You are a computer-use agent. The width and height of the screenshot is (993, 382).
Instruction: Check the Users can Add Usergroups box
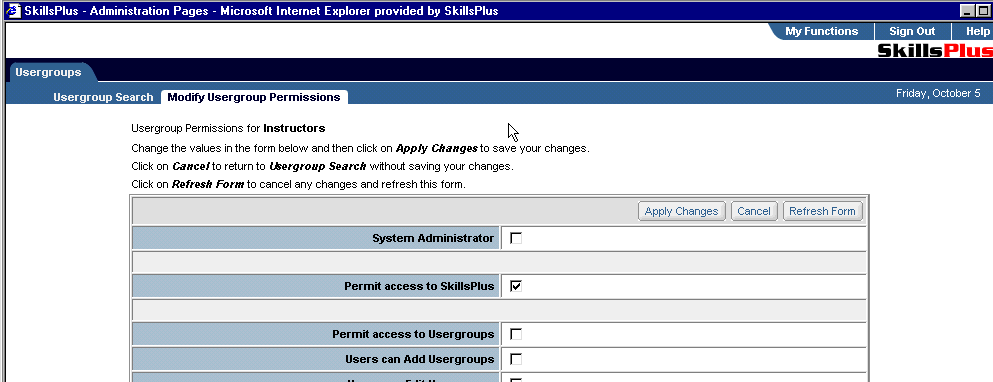516,359
